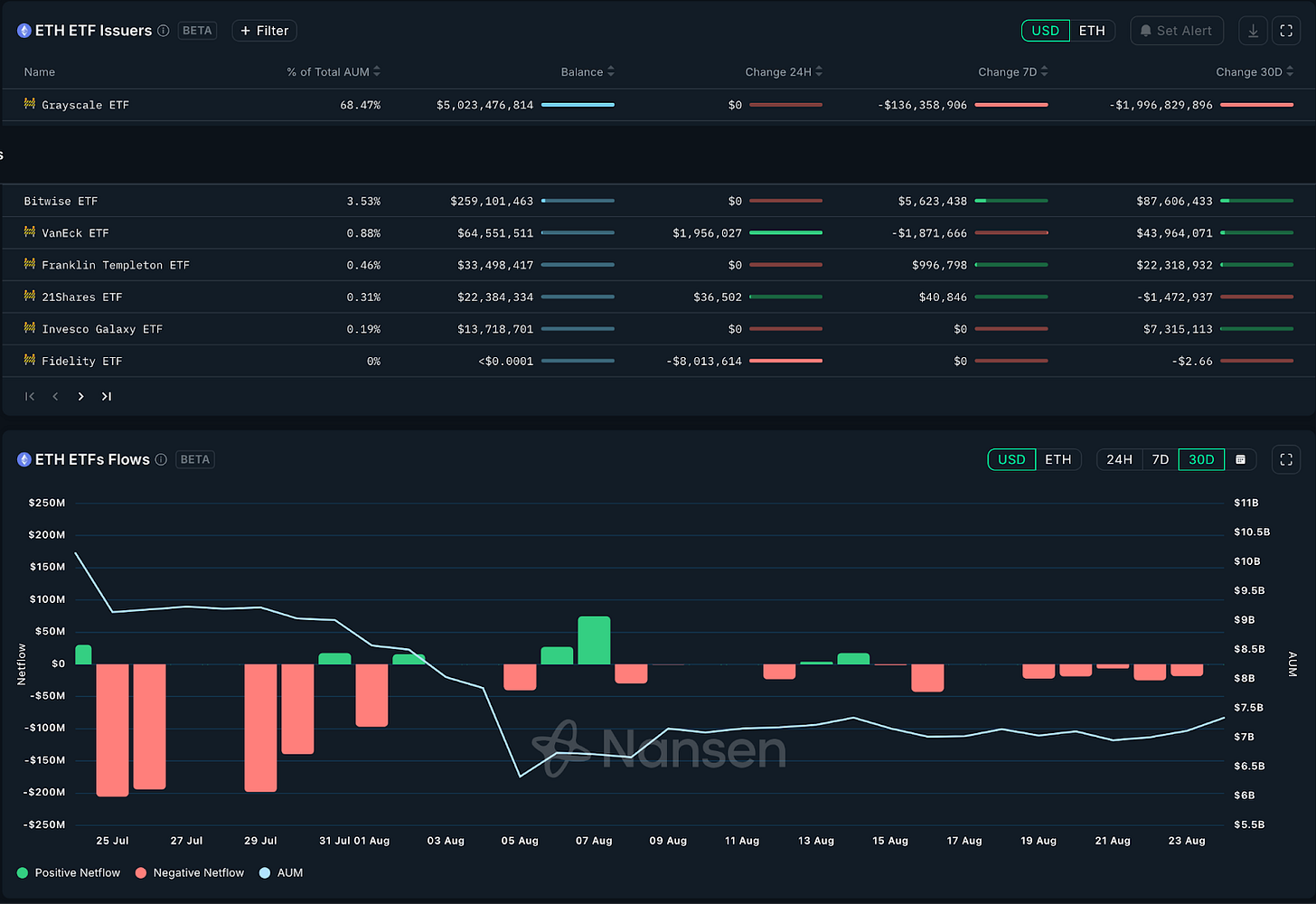1316x904 pixels.
Task: Expand Issuers panel to fullscreen
Action: pyautogui.click(x=1286, y=31)
